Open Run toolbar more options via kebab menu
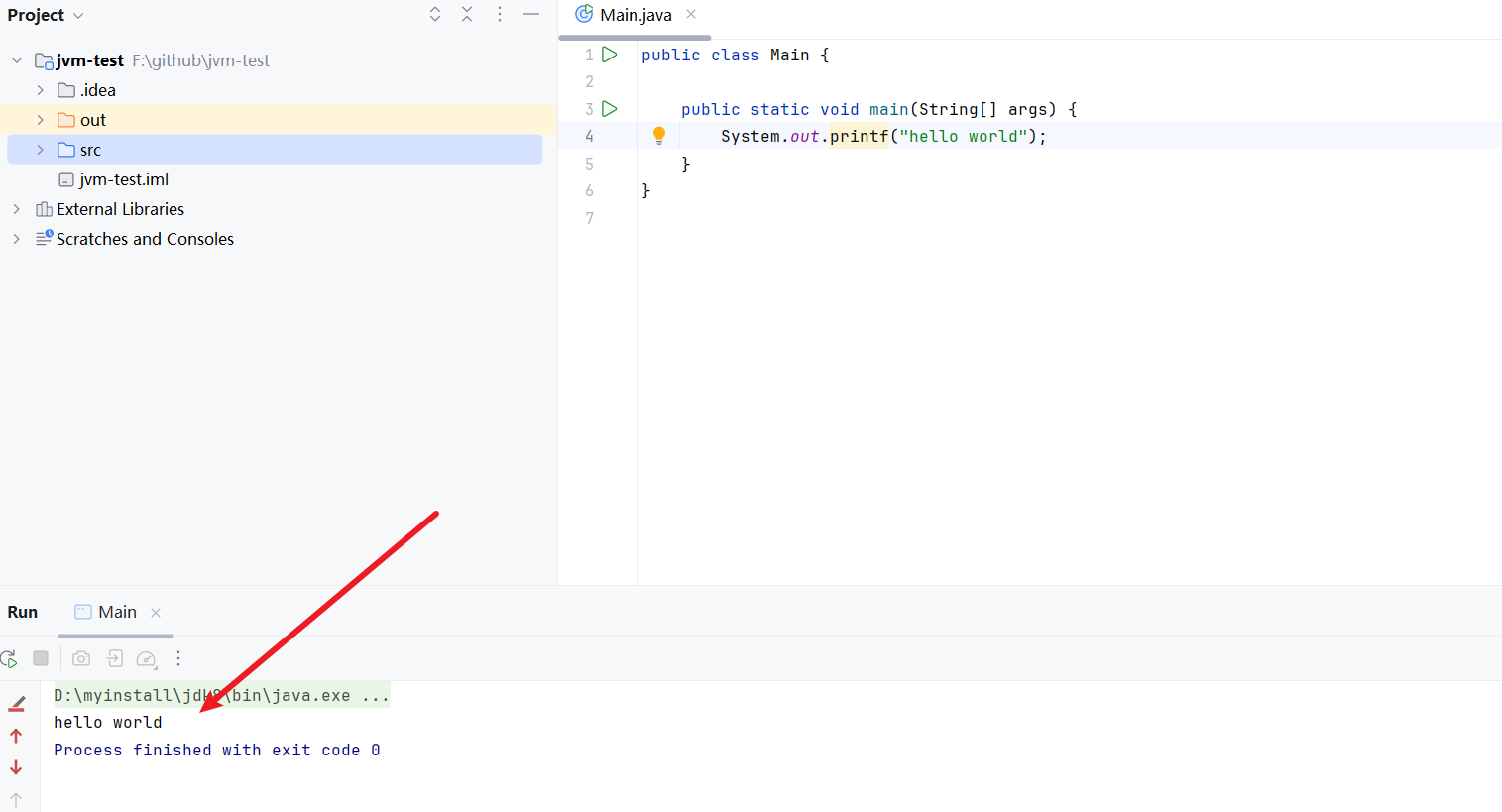The height and width of the screenshot is (812, 1502). coord(178,658)
